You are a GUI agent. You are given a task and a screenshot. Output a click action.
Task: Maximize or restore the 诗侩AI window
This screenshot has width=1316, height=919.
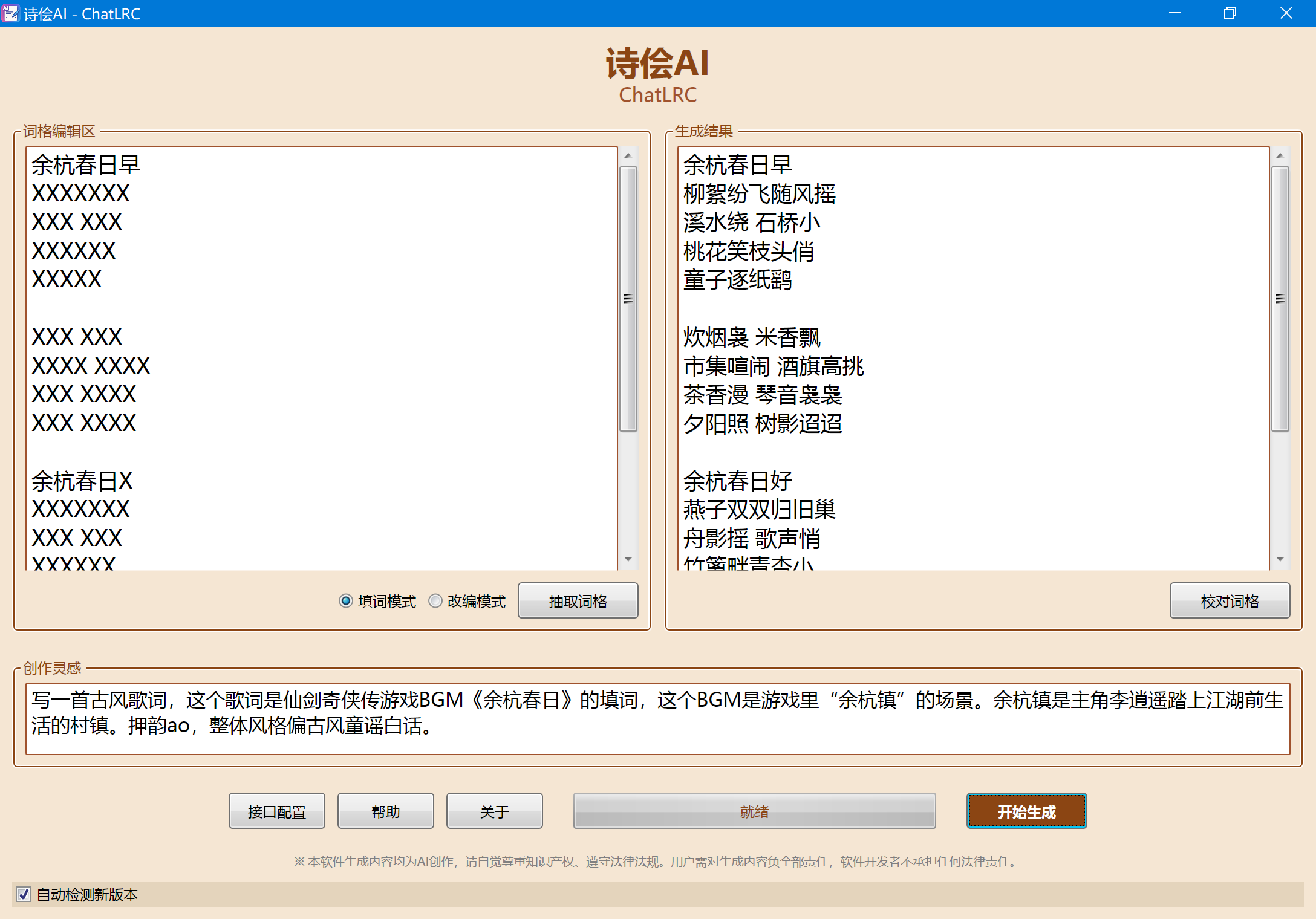pyautogui.click(x=1230, y=13)
